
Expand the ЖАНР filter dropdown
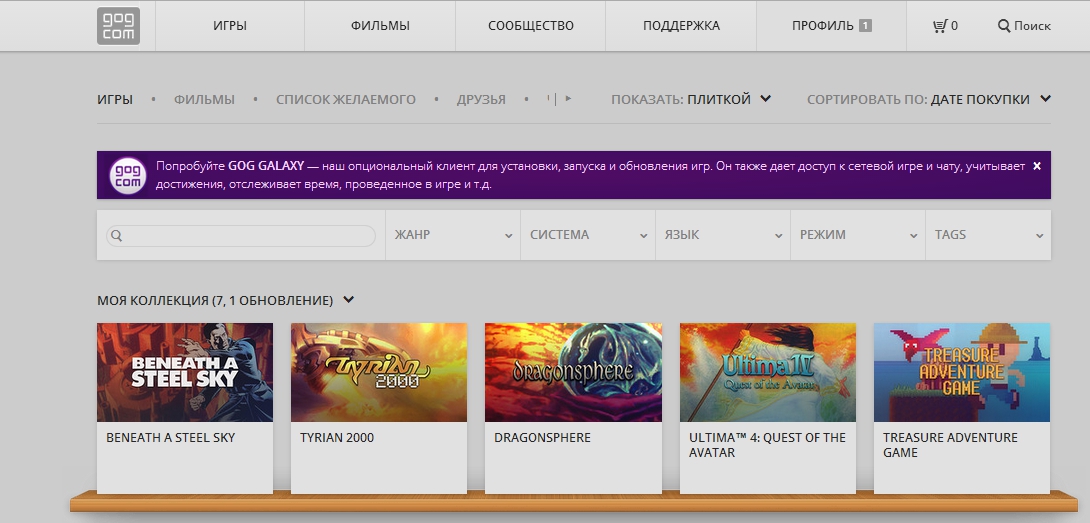[453, 235]
